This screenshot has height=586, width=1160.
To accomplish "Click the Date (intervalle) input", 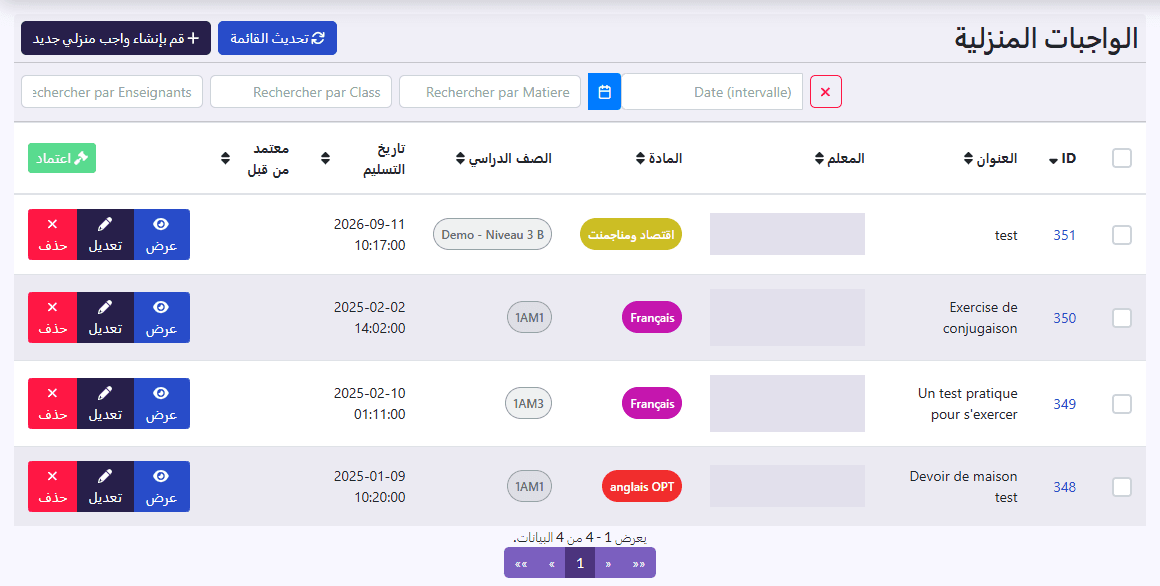I will coord(712,92).
